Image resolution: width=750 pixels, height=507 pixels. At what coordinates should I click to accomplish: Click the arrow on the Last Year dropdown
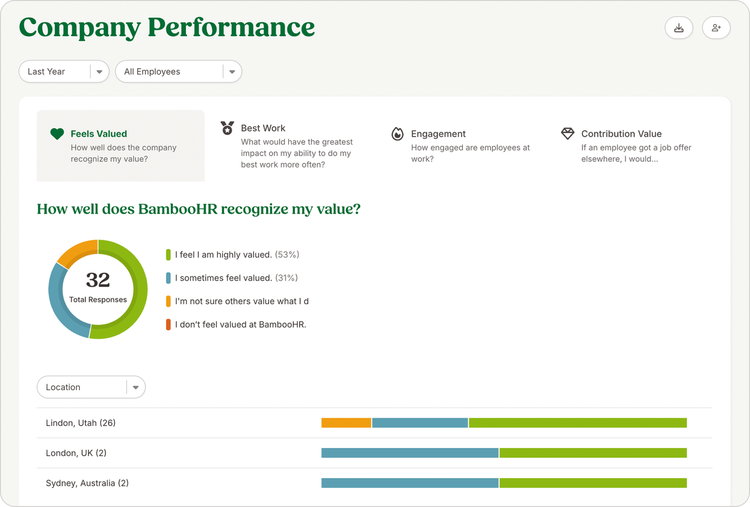(x=99, y=72)
